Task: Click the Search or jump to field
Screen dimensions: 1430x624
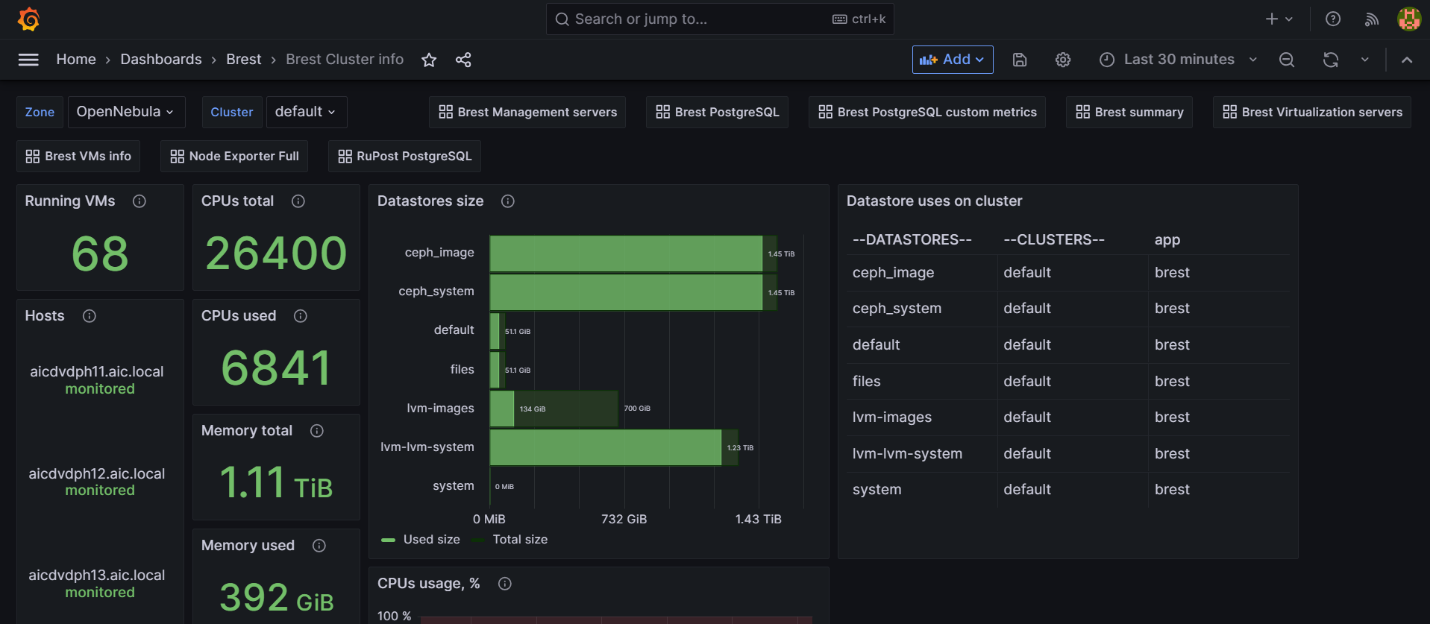Action: click(x=720, y=19)
